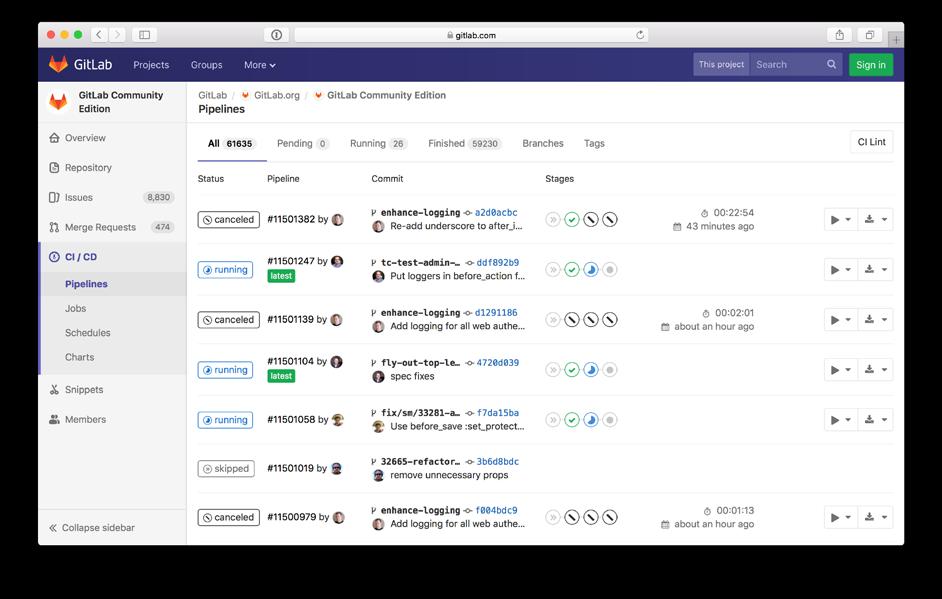Open manual actions dropdown for pipeline #11501247

click(x=840, y=270)
